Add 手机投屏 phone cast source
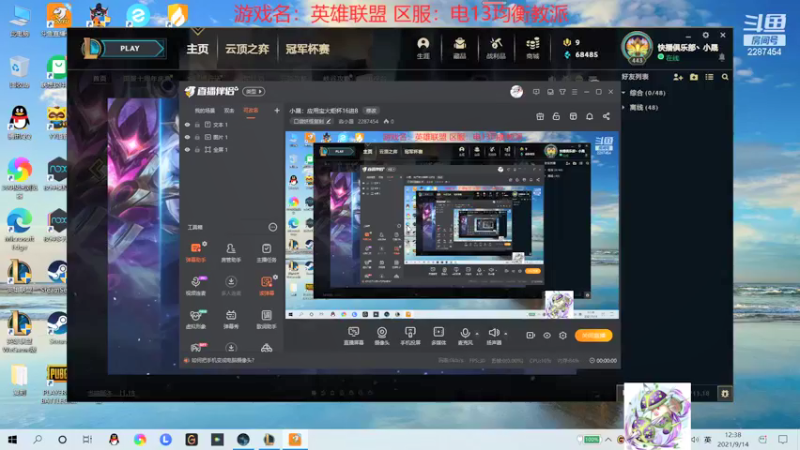The width and height of the screenshot is (800, 450). (x=410, y=336)
